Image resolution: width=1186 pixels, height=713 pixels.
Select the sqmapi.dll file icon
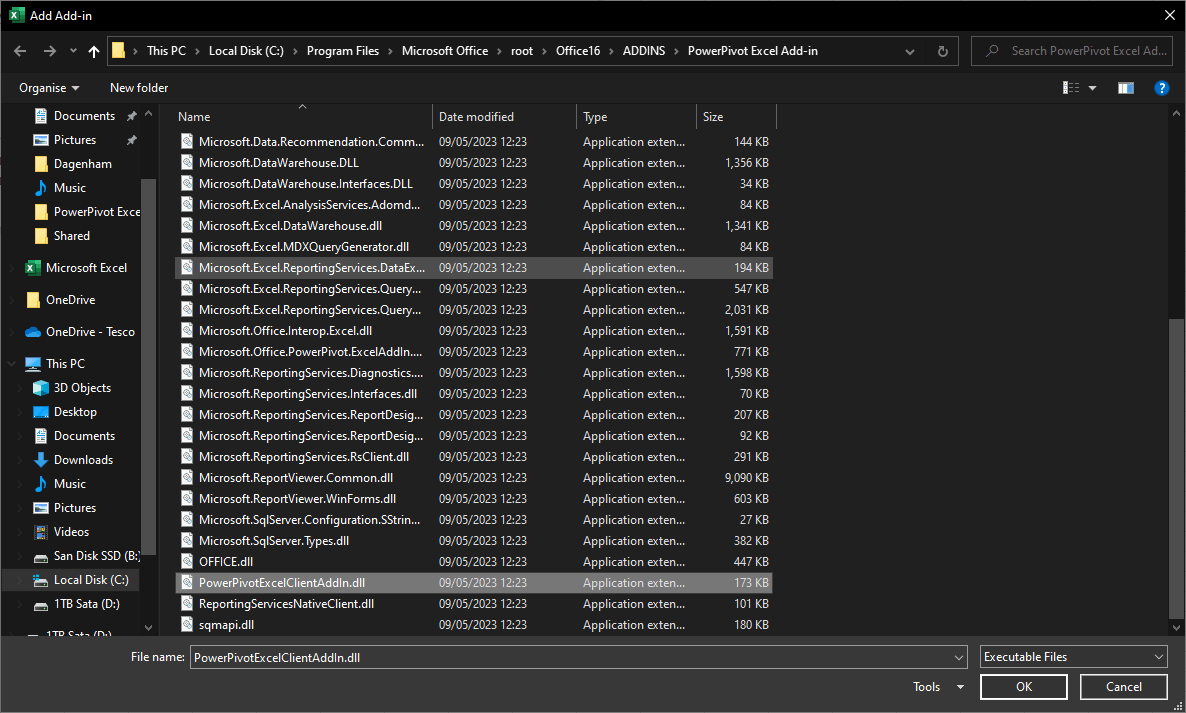pyautogui.click(x=187, y=625)
